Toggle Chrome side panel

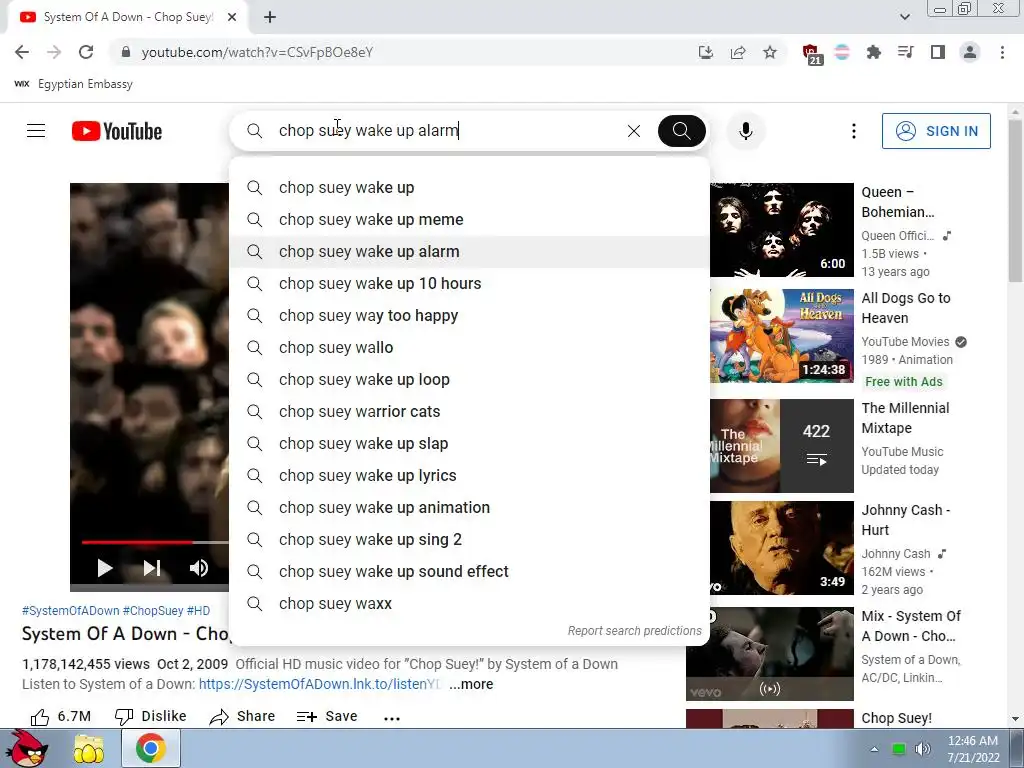click(938, 52)
